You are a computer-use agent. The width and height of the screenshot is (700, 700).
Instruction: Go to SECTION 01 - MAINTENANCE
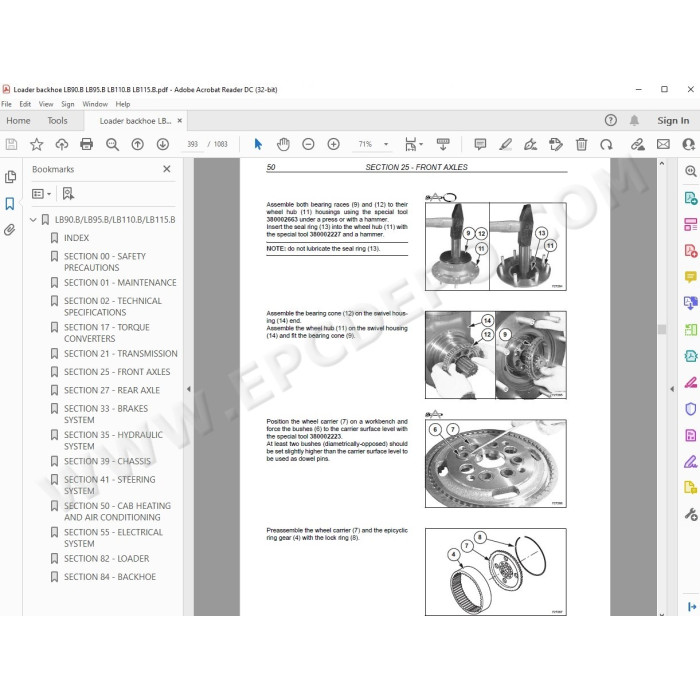pyautogui.click(x=120, y=283)
